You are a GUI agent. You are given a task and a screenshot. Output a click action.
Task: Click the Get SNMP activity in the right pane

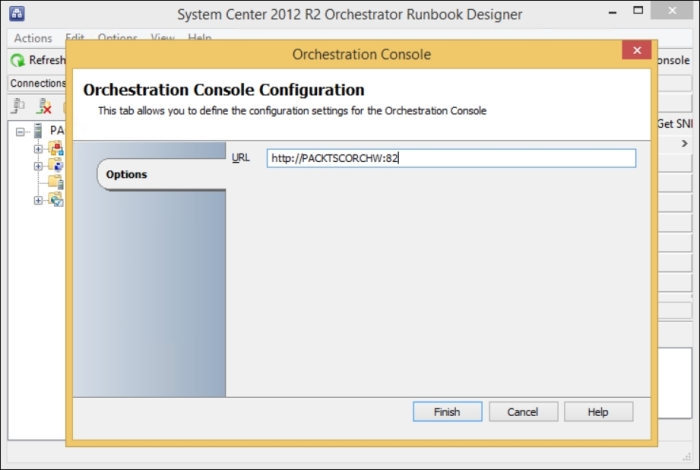[x=675, y=124]
